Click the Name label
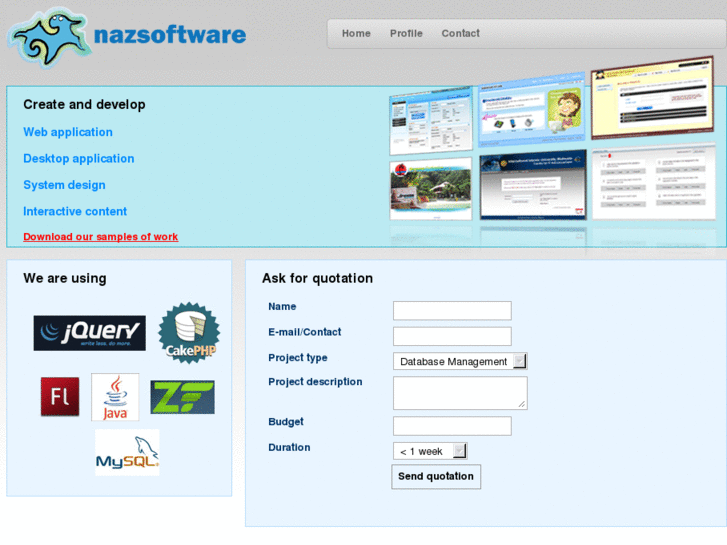727x545 pixels. 282,306
